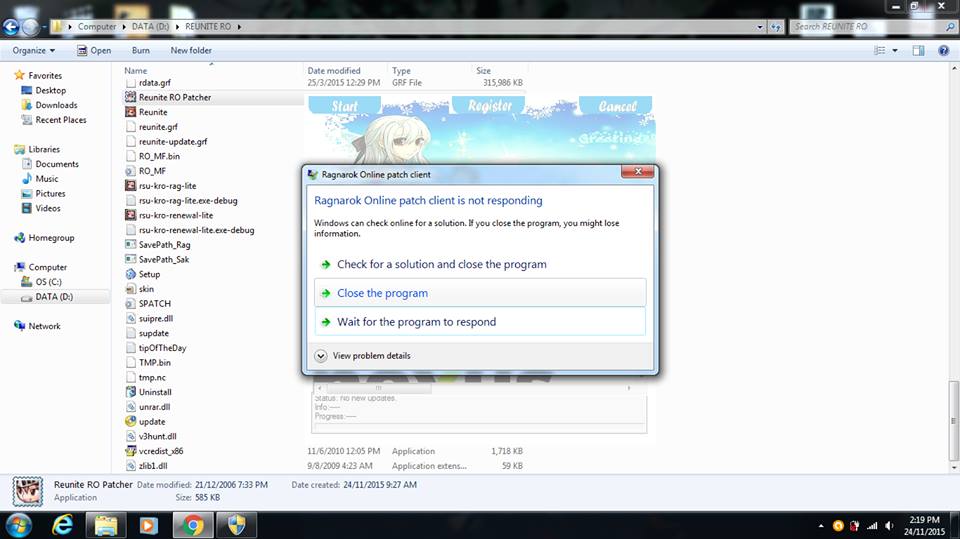Click Computer in the breadcrumb path

pyautogui.click(x=97, y=27)
